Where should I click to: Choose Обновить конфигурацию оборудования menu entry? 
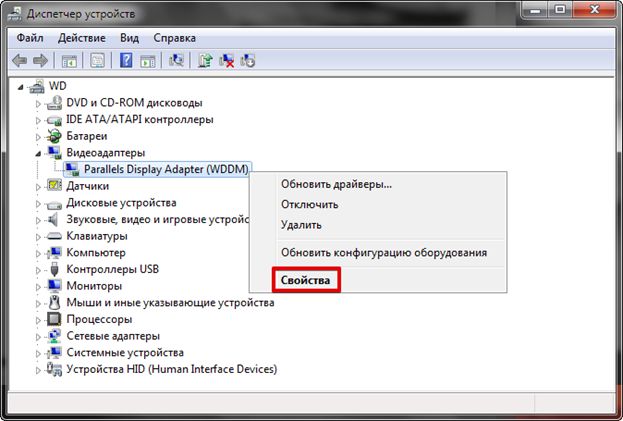tap(377, 253)
